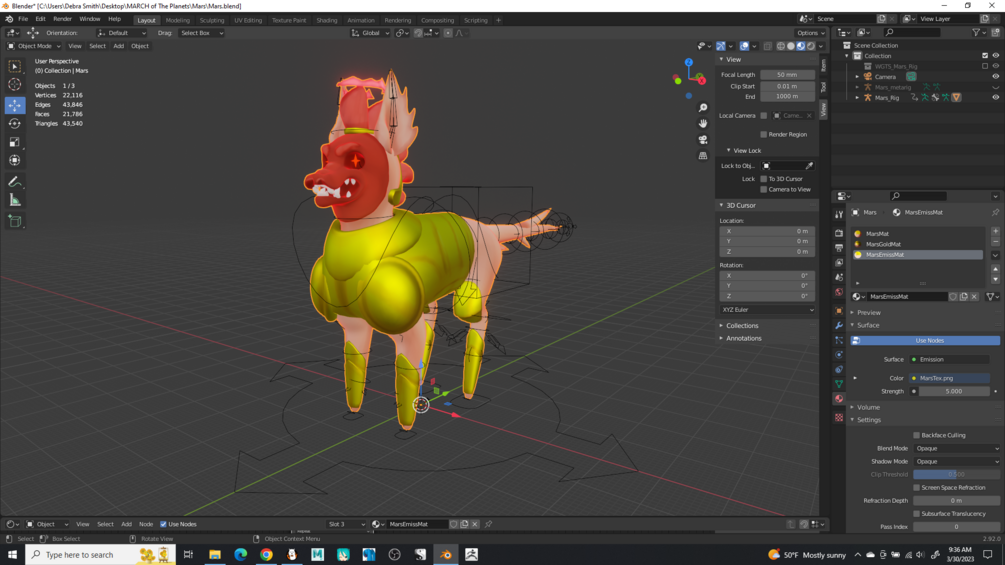
Task: Activate the Measure tool
Action: [14, 201]
